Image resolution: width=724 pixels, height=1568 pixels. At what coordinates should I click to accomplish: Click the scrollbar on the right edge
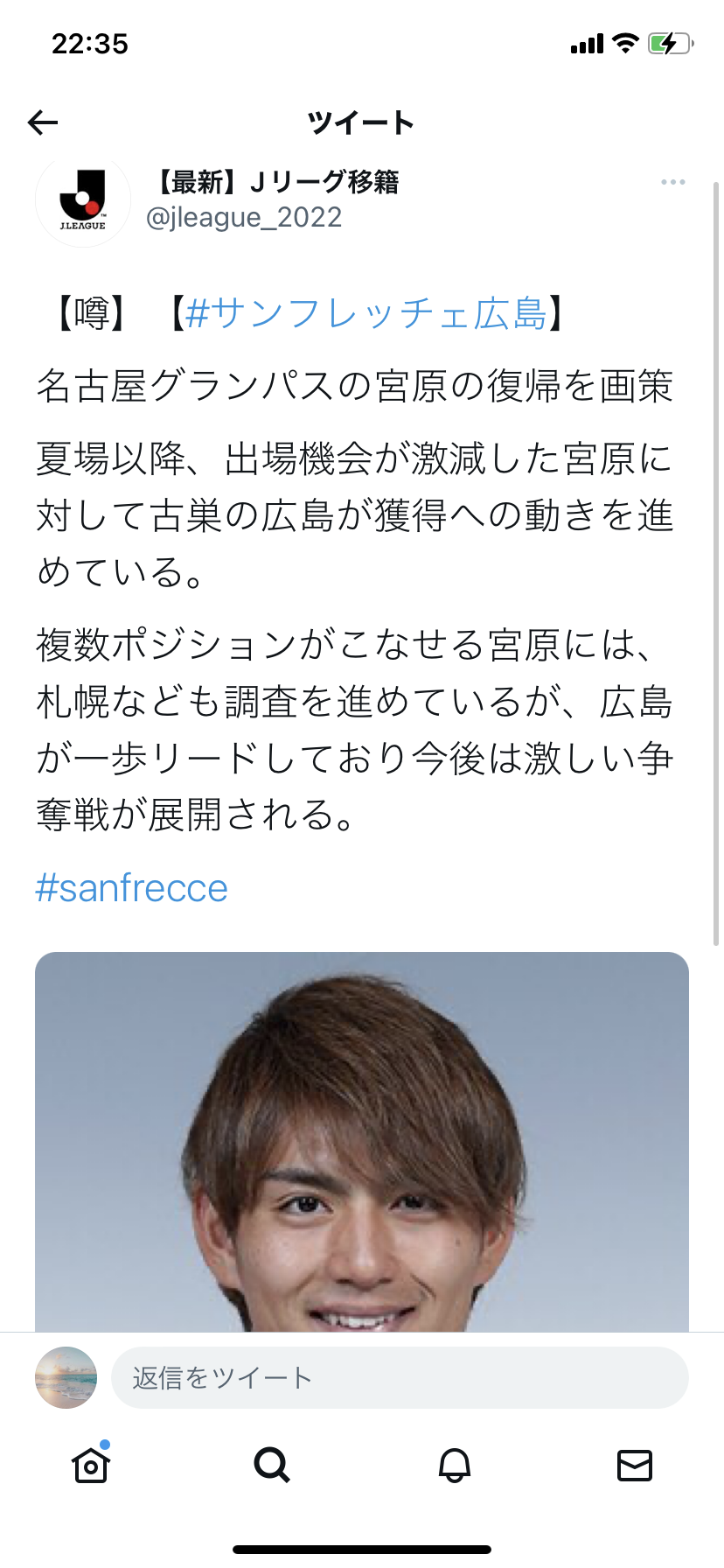pyautogui.click(x=717, y=560)
